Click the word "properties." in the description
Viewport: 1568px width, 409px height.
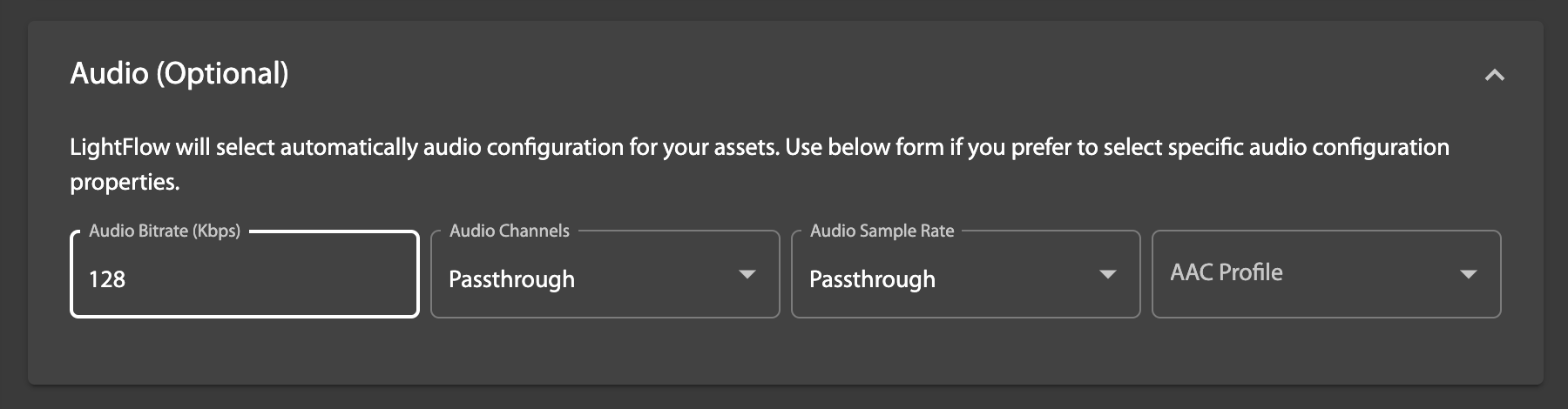125,182
